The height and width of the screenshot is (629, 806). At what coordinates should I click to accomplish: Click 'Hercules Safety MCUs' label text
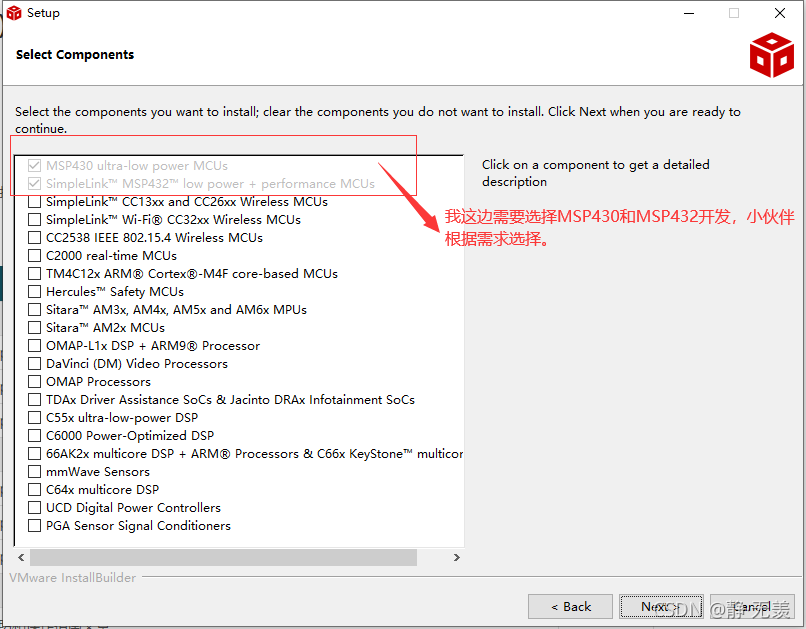point(115,291)
